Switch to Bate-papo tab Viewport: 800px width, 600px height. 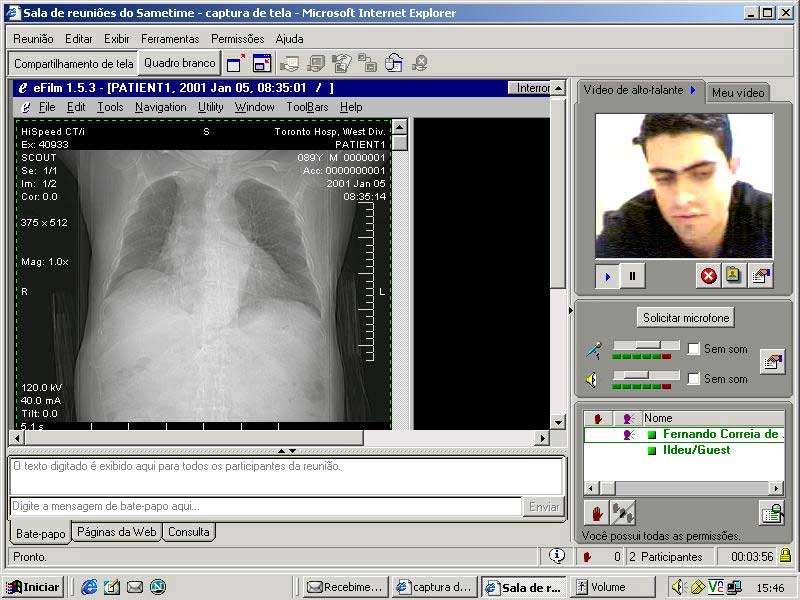(x=40, y=534)
